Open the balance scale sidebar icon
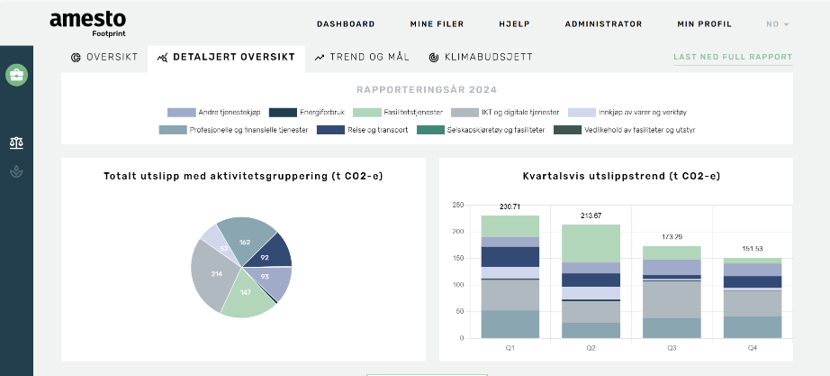Viewport: 830px width, 376px height. 16,142
